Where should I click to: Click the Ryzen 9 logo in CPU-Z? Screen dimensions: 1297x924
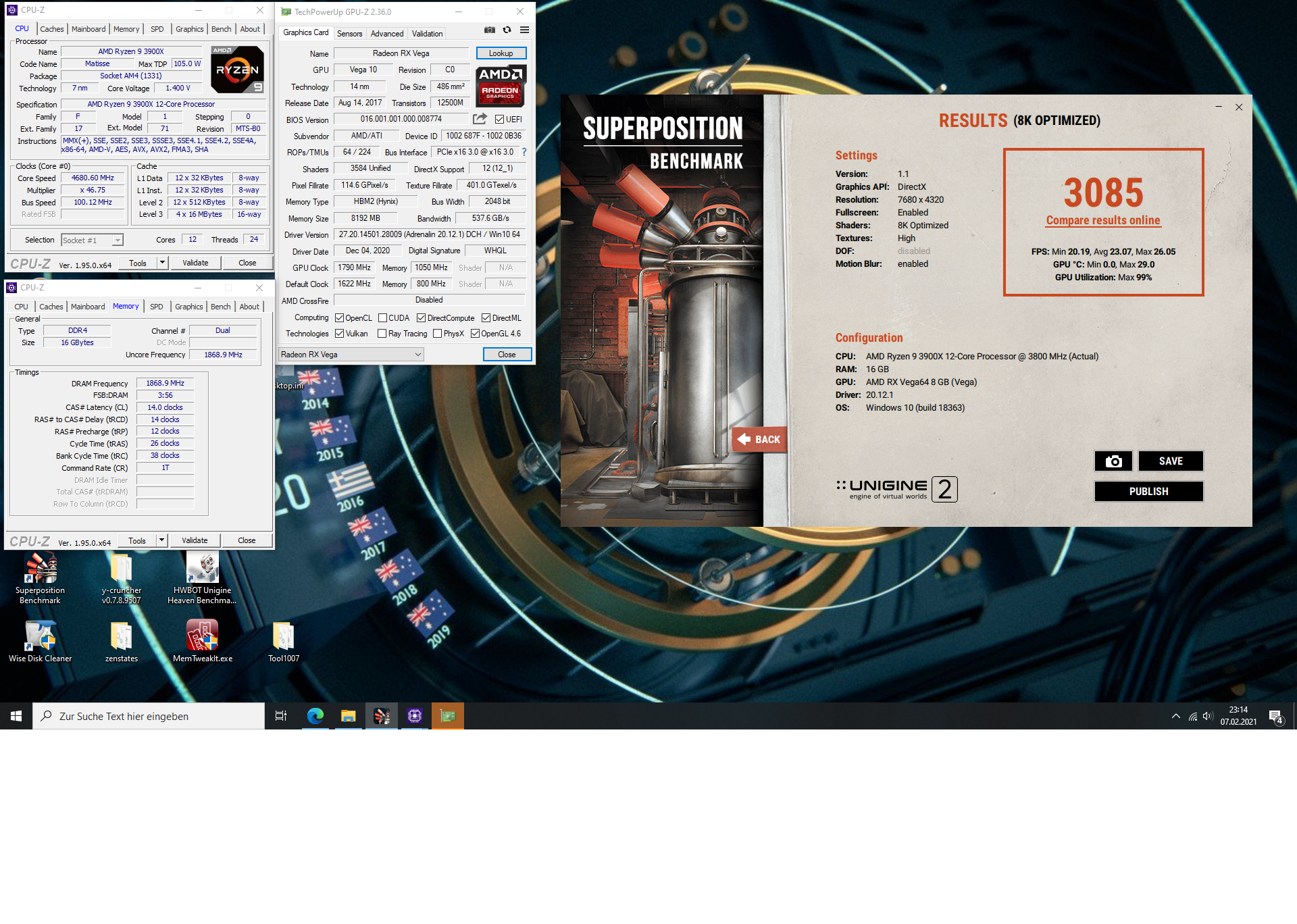pos(237,70)
